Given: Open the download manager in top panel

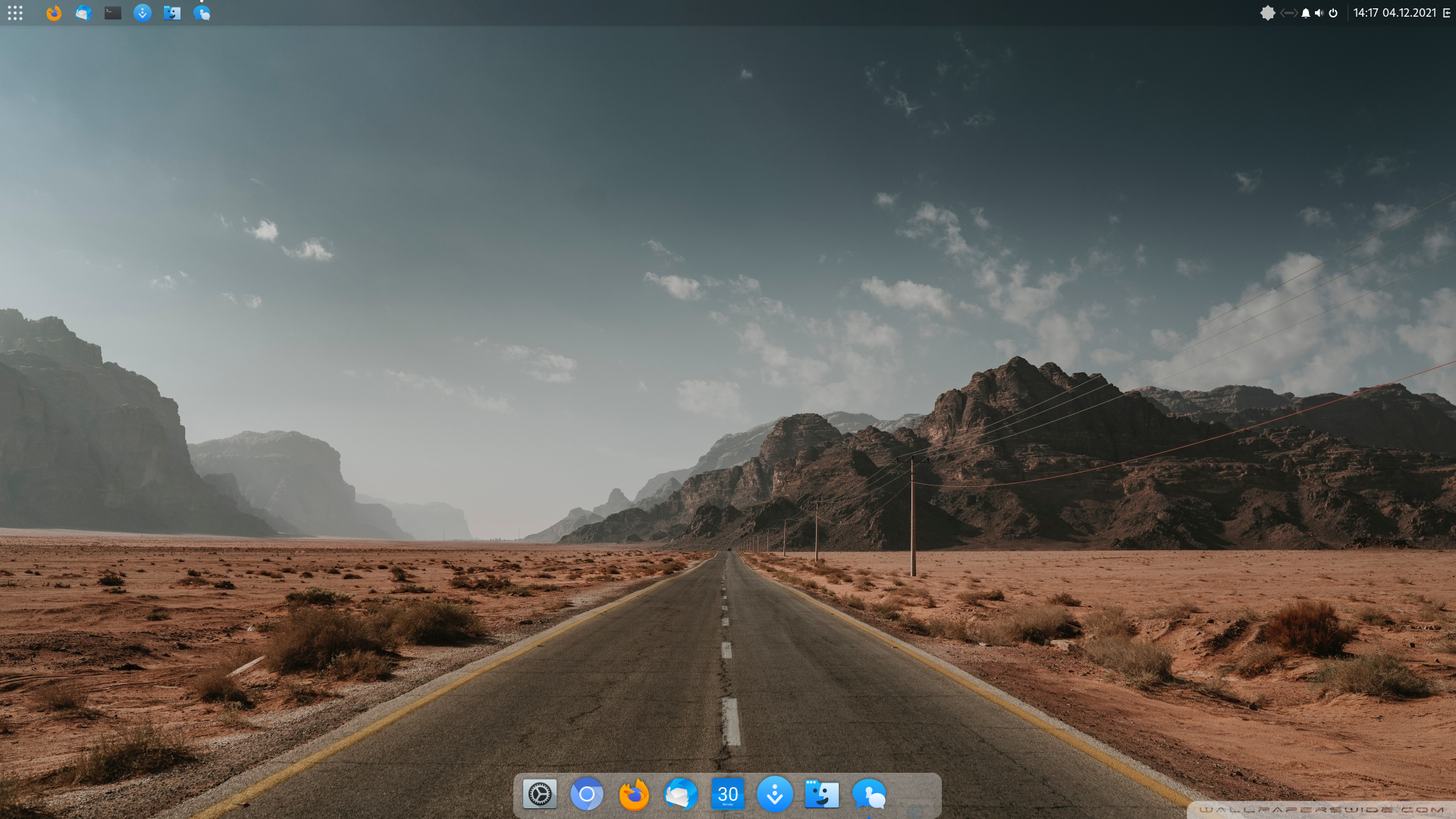Looking at the screenshot, I should coord(143,13).
